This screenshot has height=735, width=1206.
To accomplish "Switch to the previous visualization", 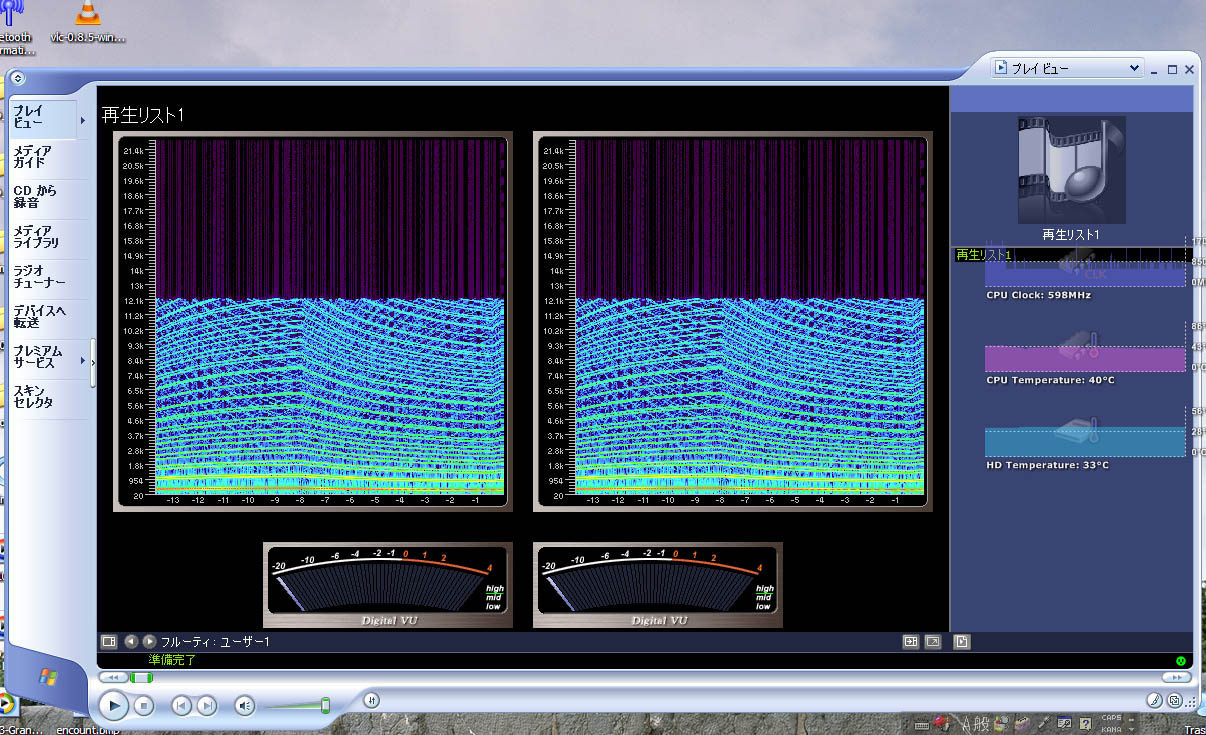I will pos(131,641).
